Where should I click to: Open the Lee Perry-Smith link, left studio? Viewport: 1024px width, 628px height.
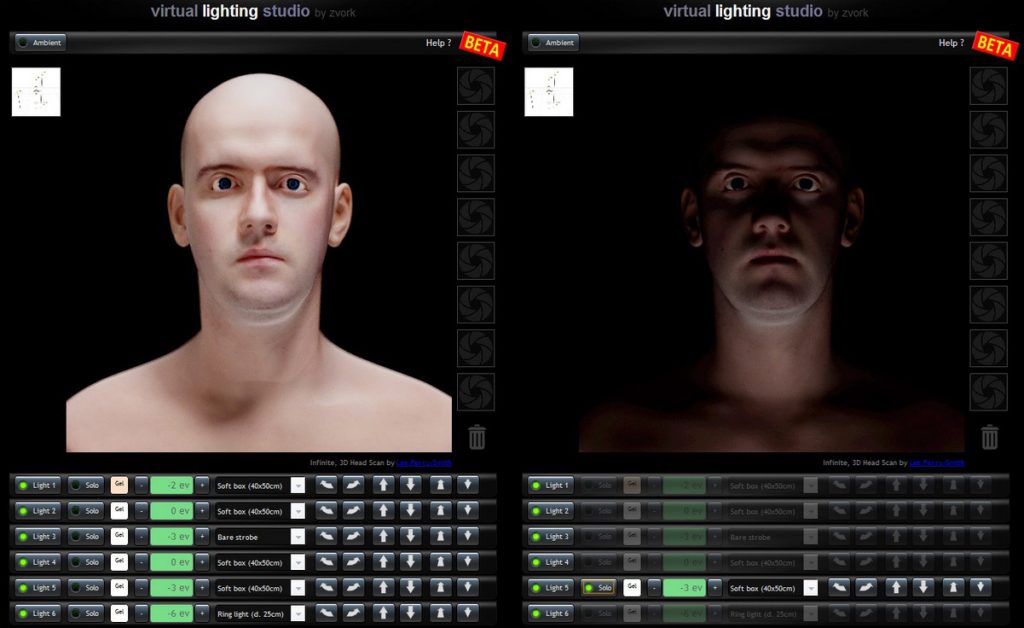424,463
